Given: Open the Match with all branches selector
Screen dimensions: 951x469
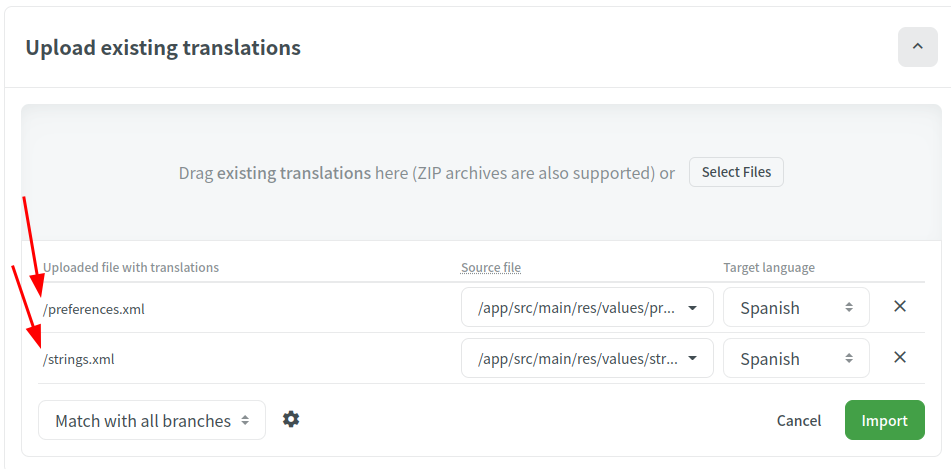Looking at the screenshot, I should (152, 420).
